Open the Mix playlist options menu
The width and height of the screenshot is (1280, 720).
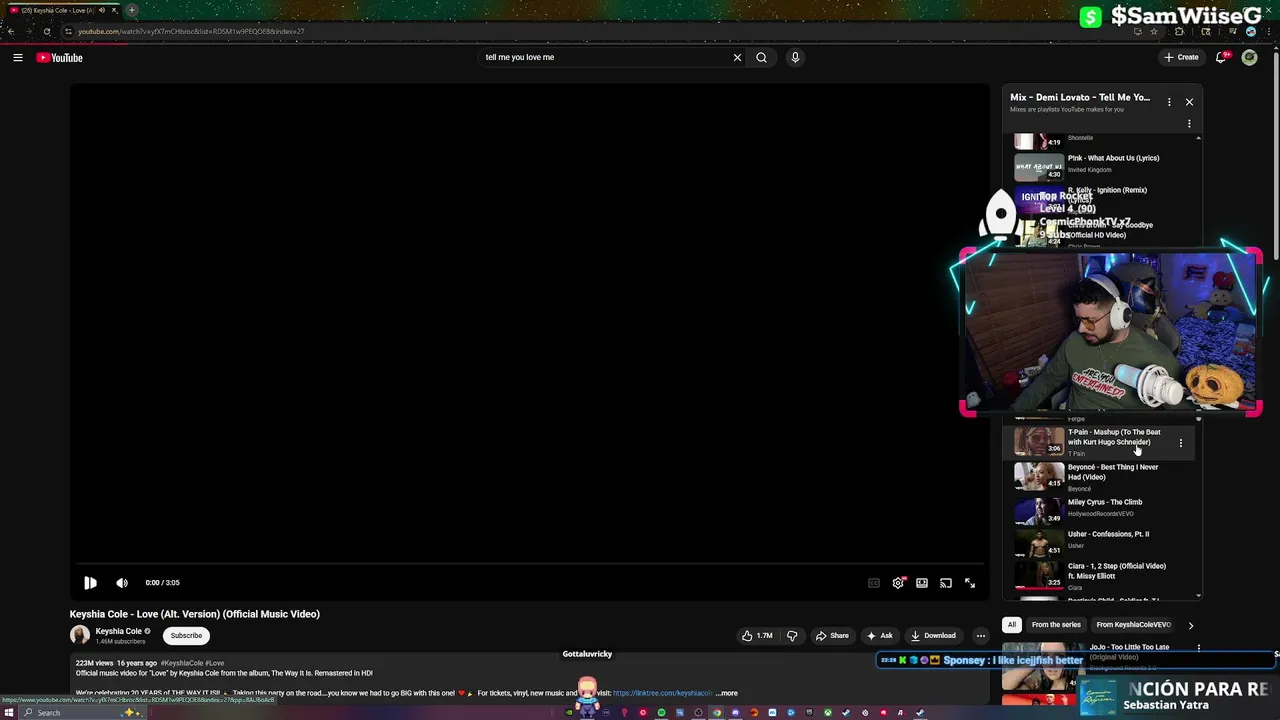click(1169, 102)
